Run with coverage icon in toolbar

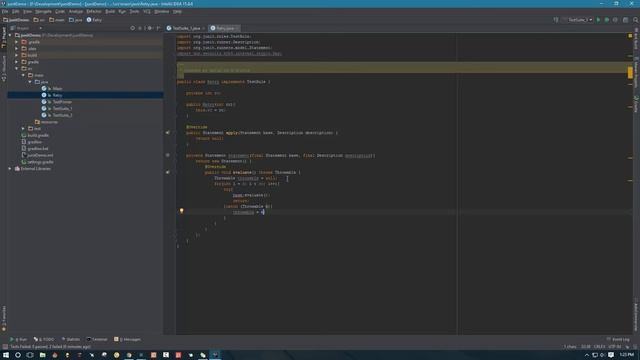(615, 20)
